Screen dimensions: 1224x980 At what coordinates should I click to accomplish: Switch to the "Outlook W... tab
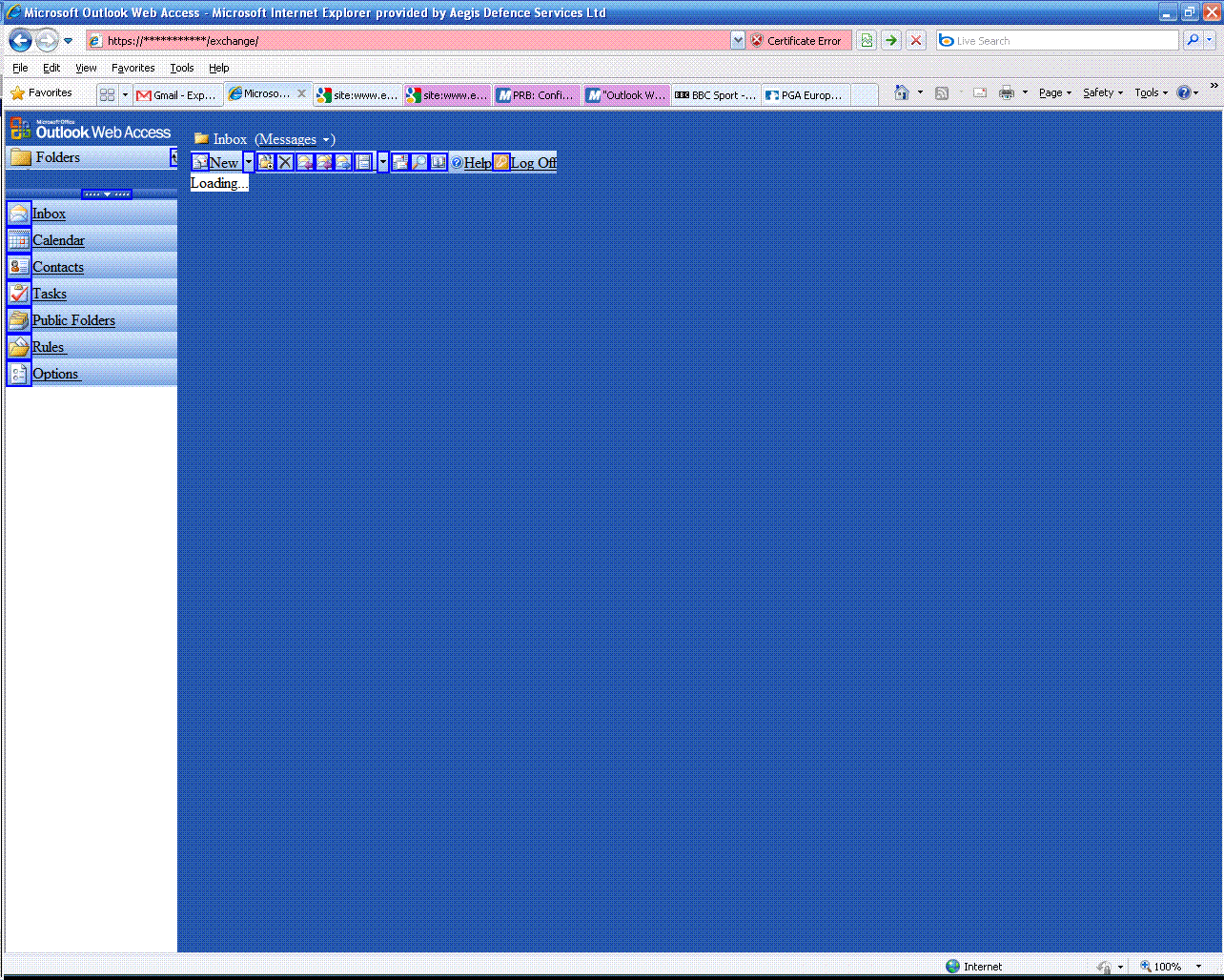[x=626, y=94]
